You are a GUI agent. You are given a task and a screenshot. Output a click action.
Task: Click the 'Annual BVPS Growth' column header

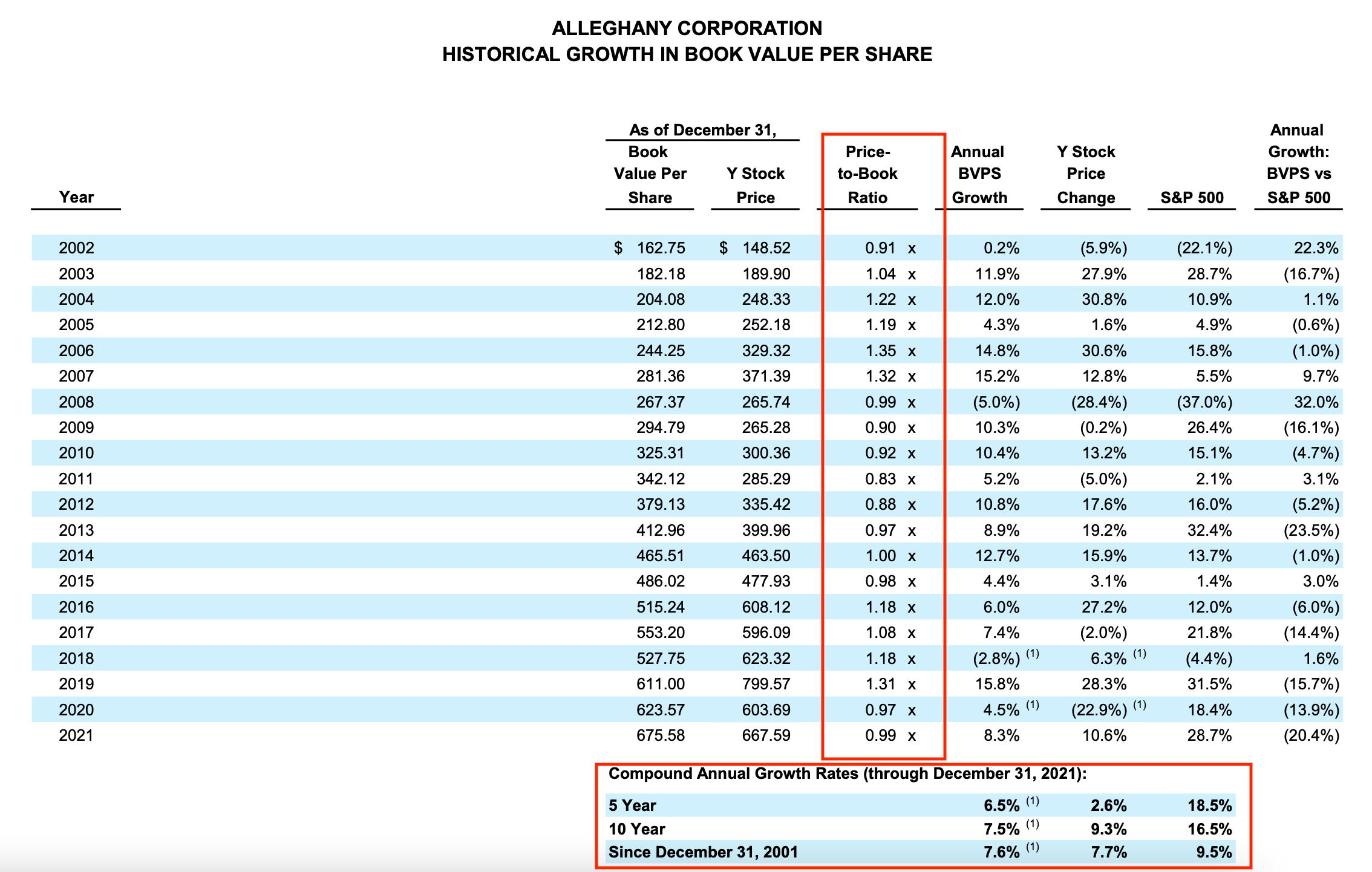(979, 175)
